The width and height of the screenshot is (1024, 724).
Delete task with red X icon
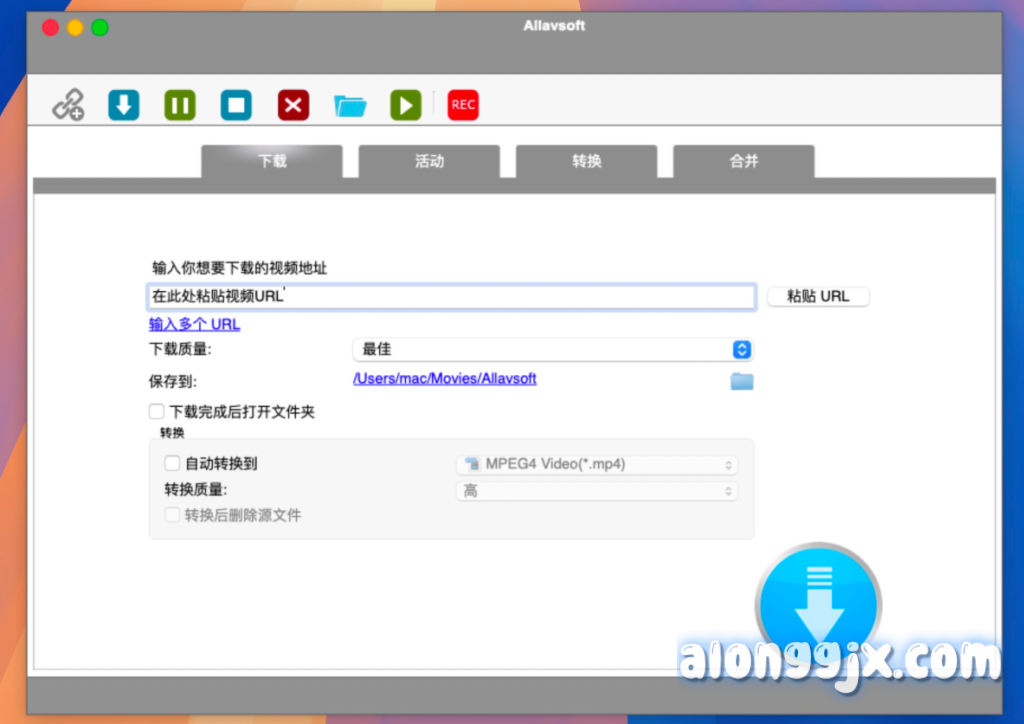click(293, 105)
